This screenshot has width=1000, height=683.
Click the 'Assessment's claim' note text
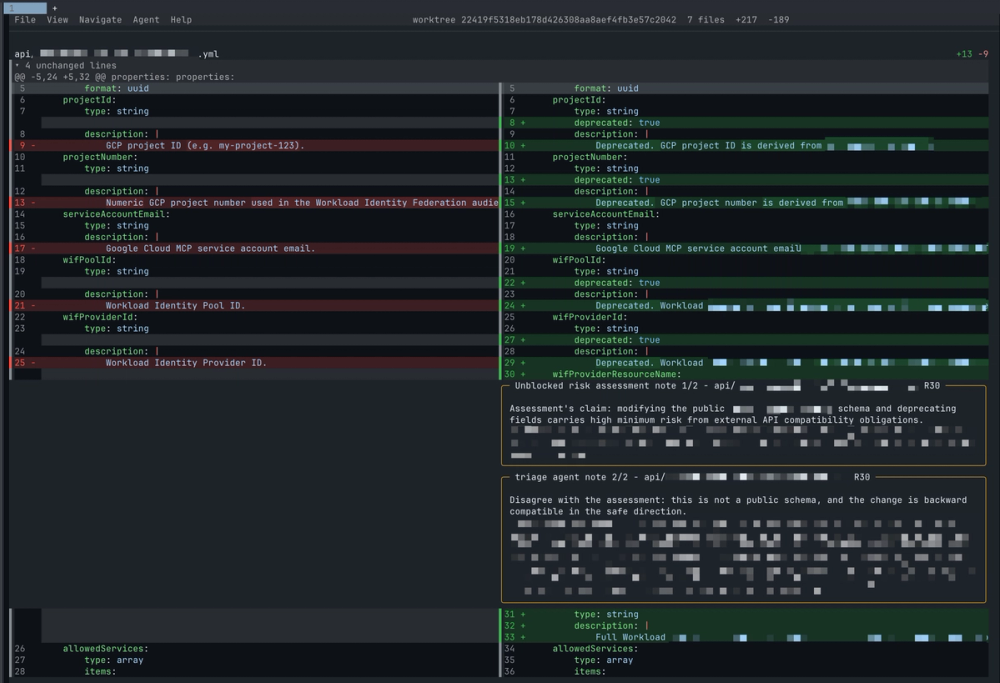point(732,415)
